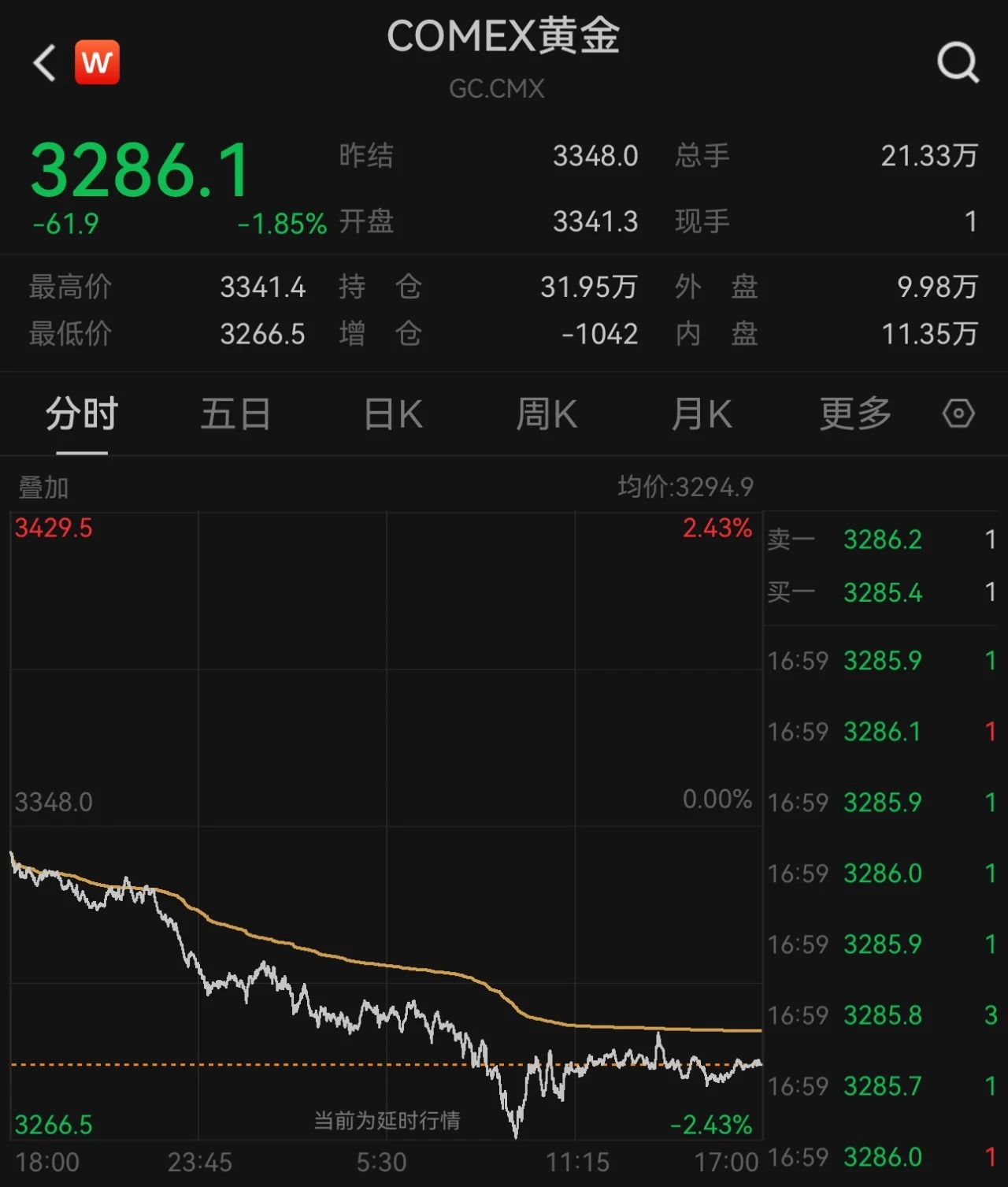The height and width of the screenshot is (1187, 1008).
Task: Switch to the 周K tab
Action: point(546,414)
